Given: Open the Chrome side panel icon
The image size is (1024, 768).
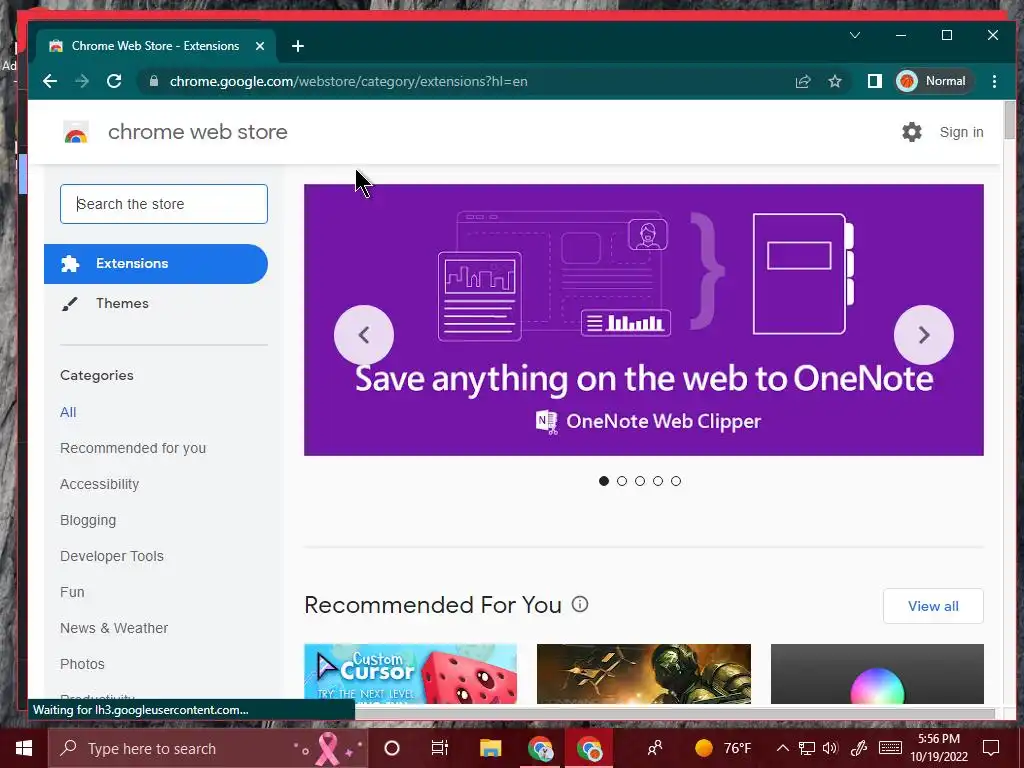Looking at the screenshot, I should [x=874, y=81].
